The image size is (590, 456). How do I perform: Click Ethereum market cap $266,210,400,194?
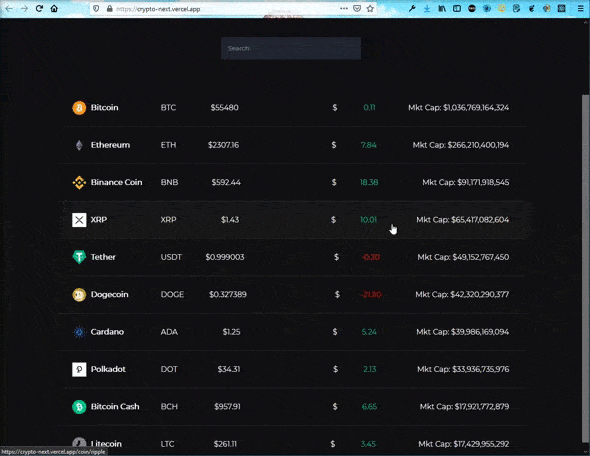click(x=478, y=145)
